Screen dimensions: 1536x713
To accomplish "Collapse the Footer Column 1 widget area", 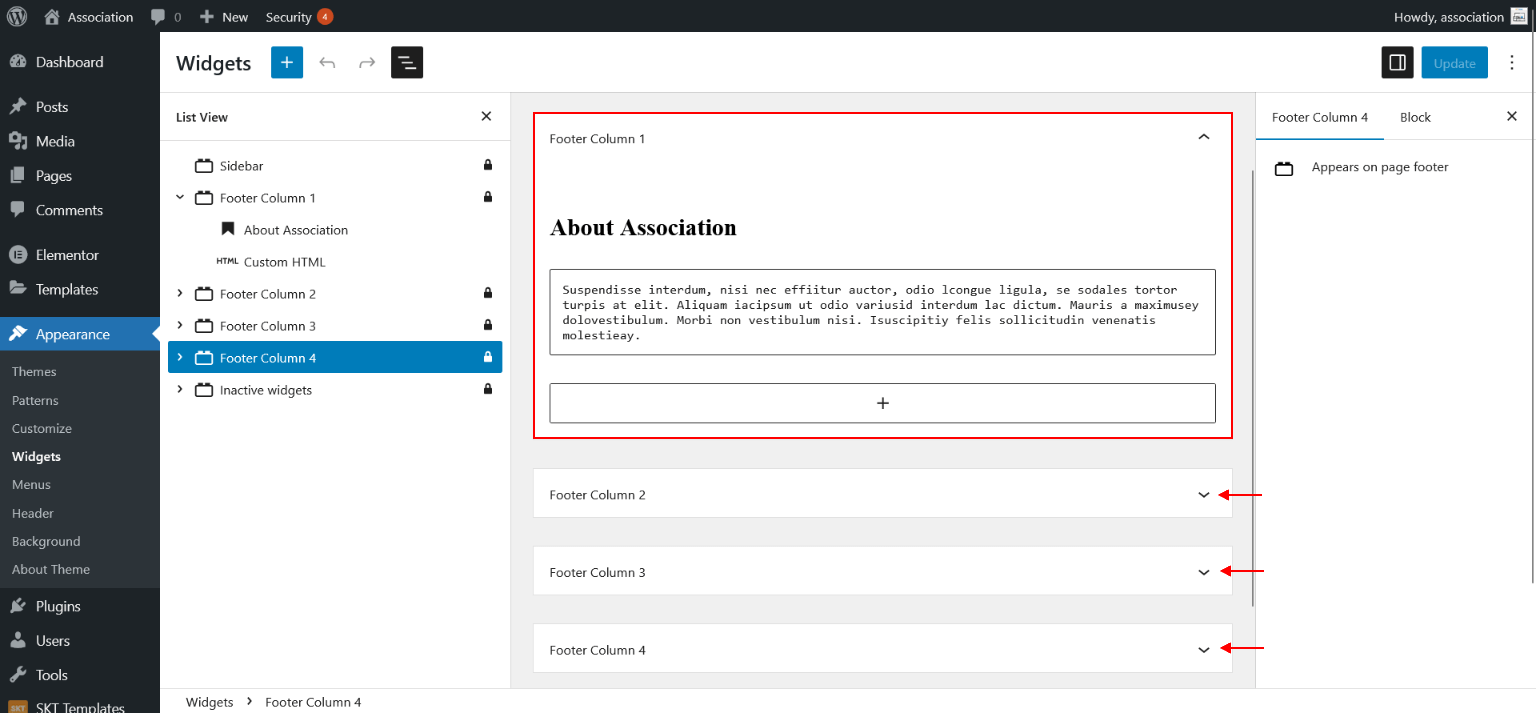I will (x=1203, y=138).
